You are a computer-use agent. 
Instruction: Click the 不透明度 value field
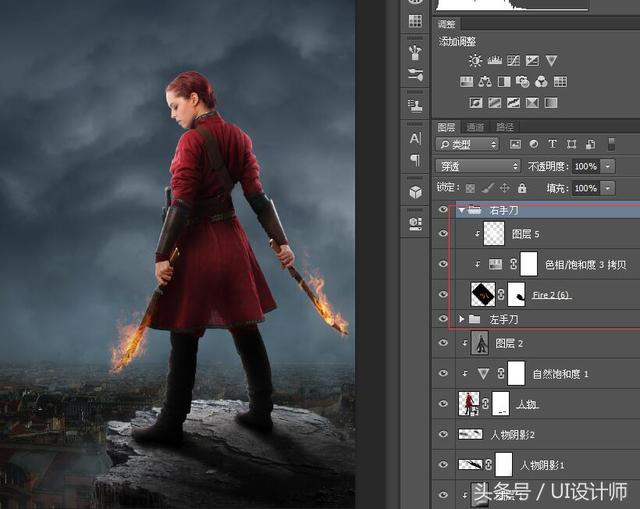[586, 166]
